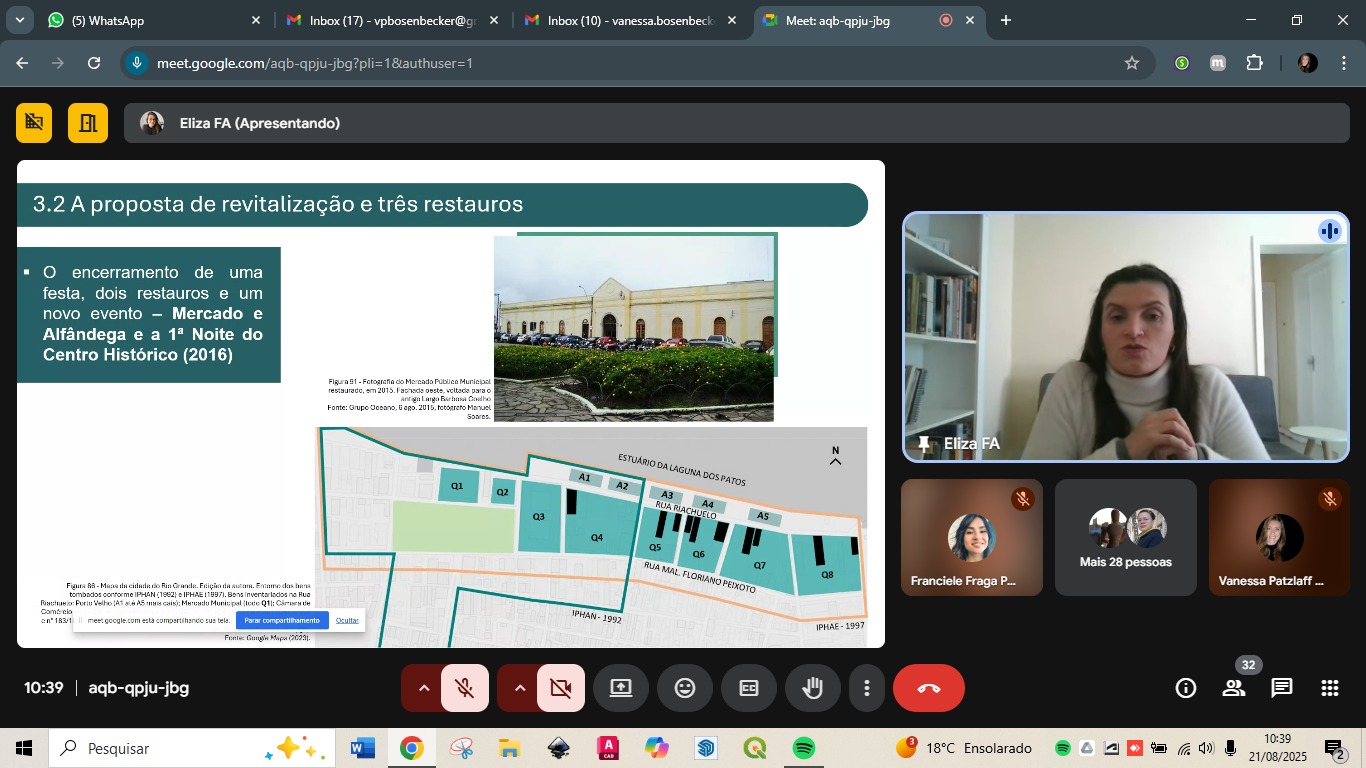Click the Mais 28 pessoas tile
The width and height of the screenshot is (1366, 768).
tap(1125, 537)
